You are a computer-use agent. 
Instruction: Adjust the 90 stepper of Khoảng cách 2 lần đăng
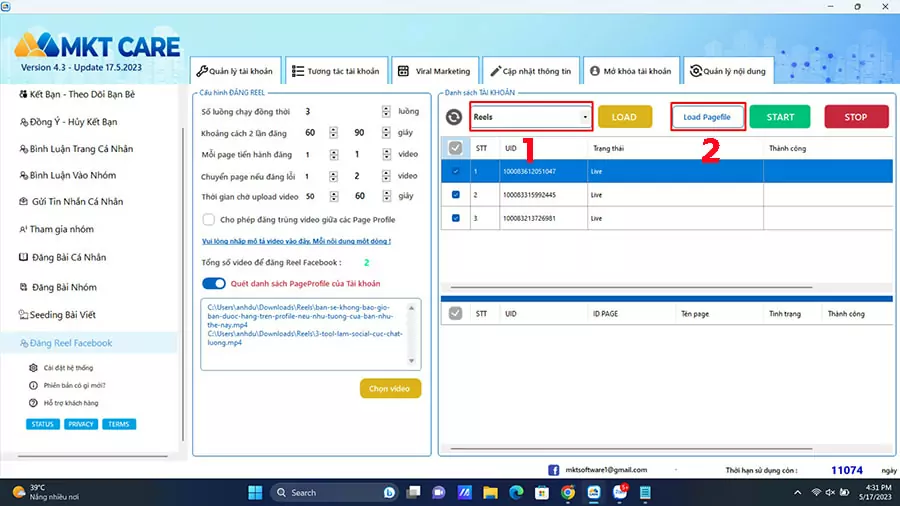click(x=386, y=133)
